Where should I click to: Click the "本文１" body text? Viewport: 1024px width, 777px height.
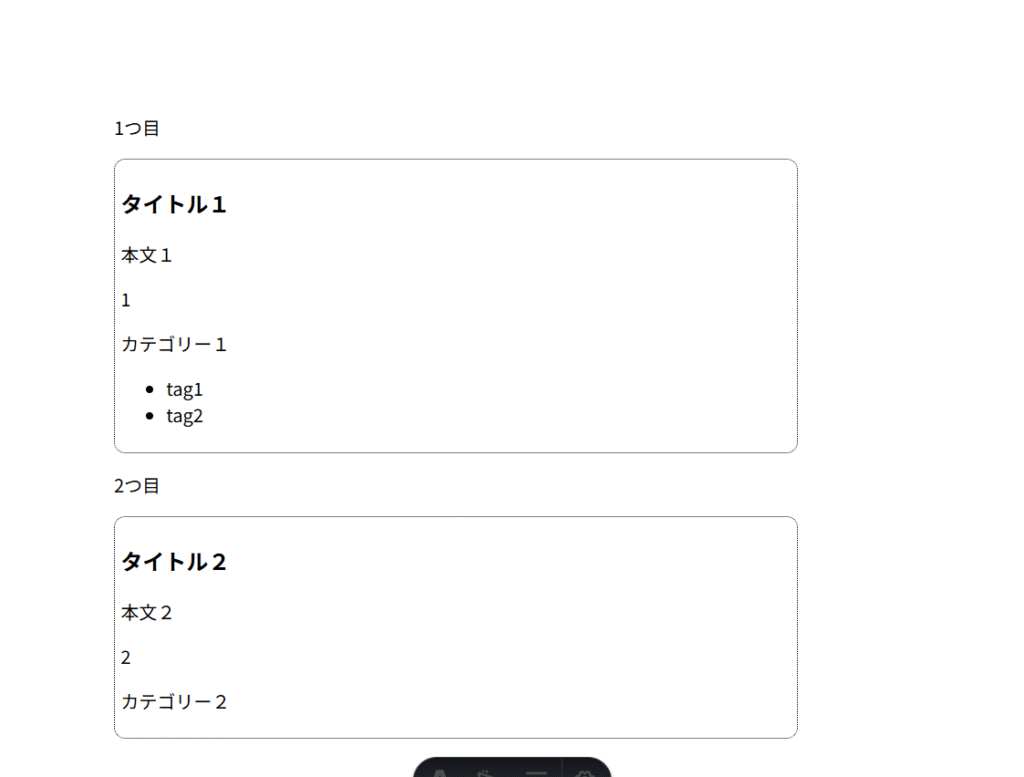(x=147, y=255)
